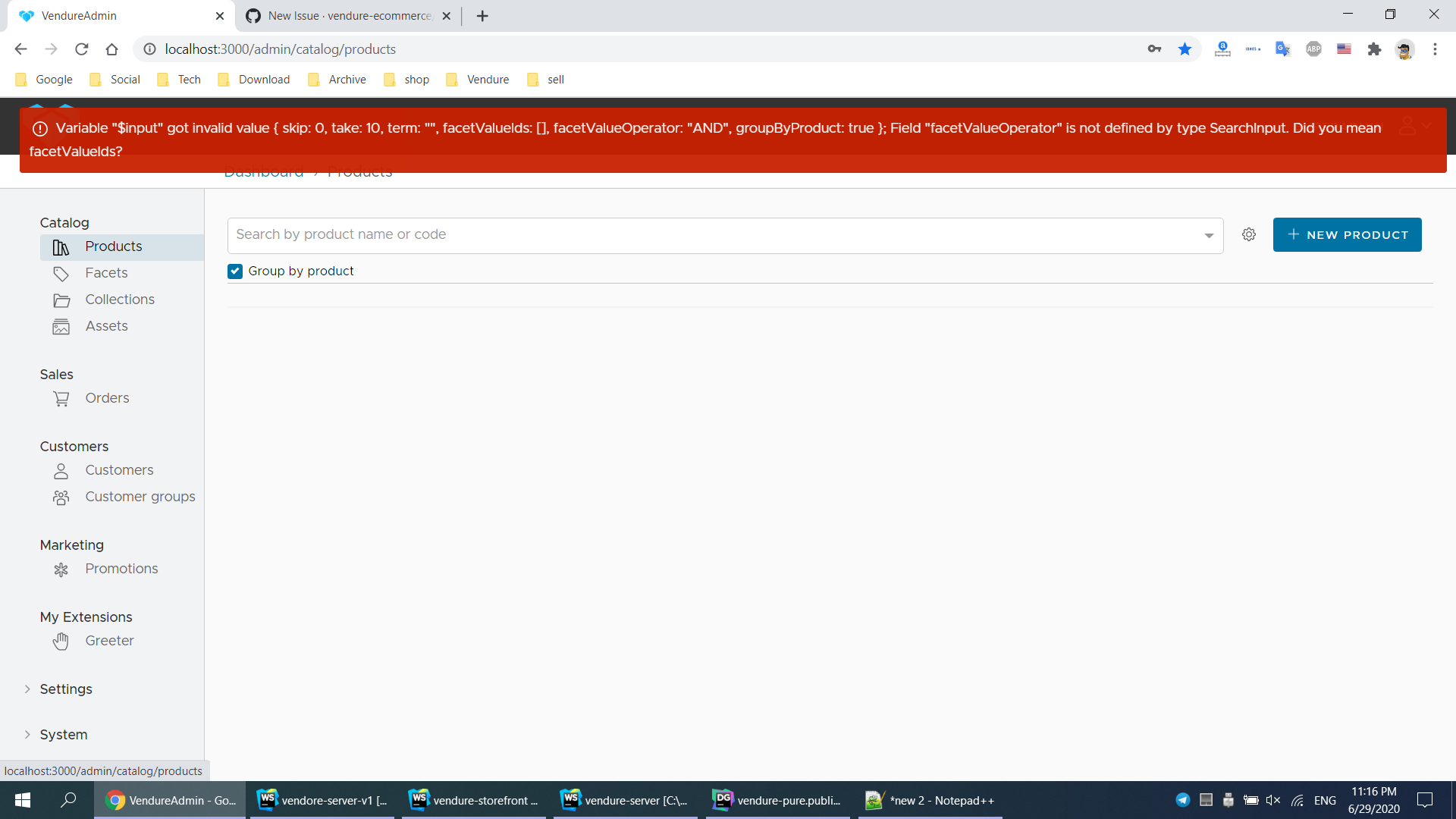This screenshot has height=819, width=1456.
Task: Open product list settings gear
Action: pos(1249,235)
